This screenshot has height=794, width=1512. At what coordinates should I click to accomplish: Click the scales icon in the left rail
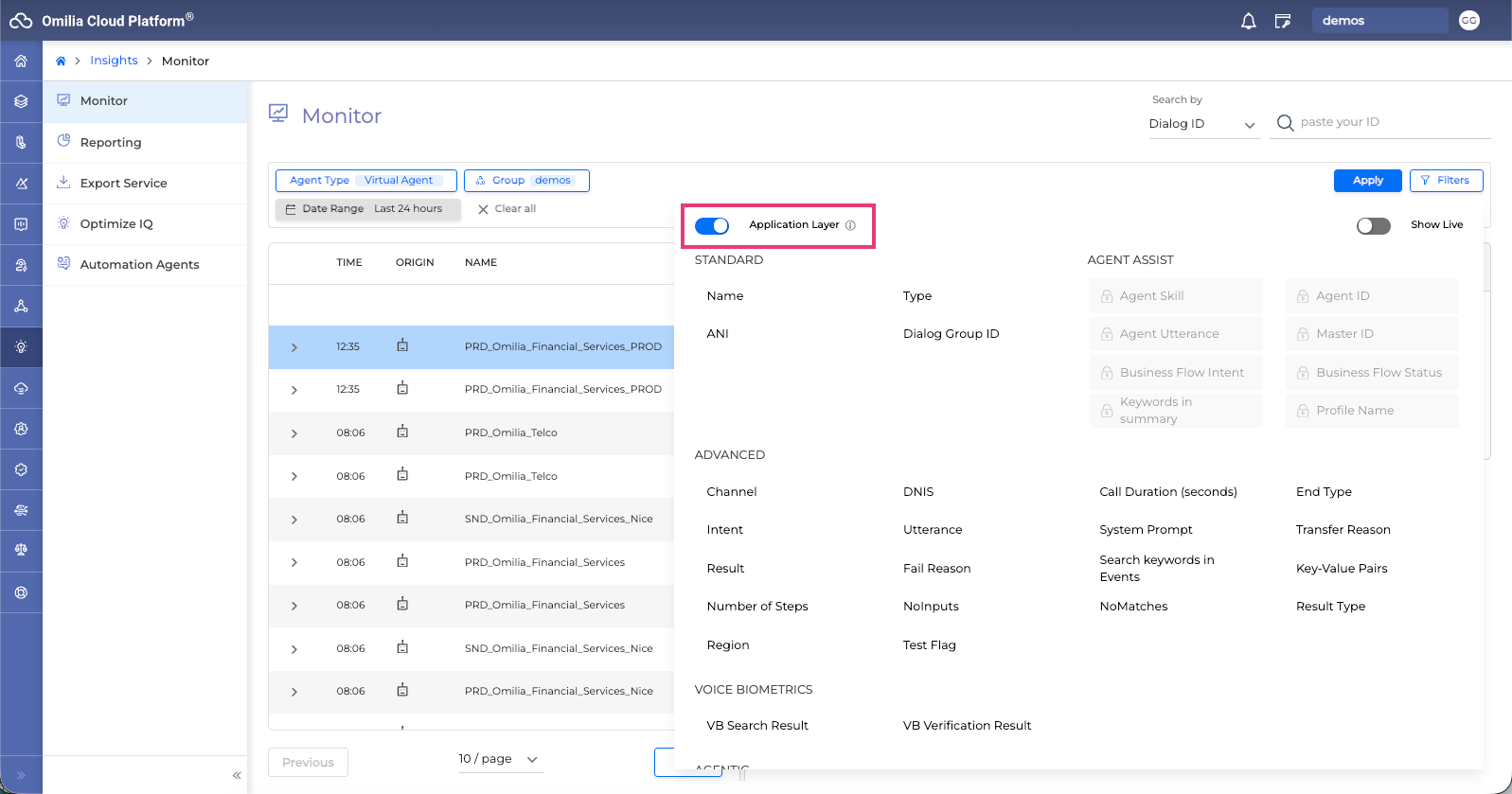point(21,551)
